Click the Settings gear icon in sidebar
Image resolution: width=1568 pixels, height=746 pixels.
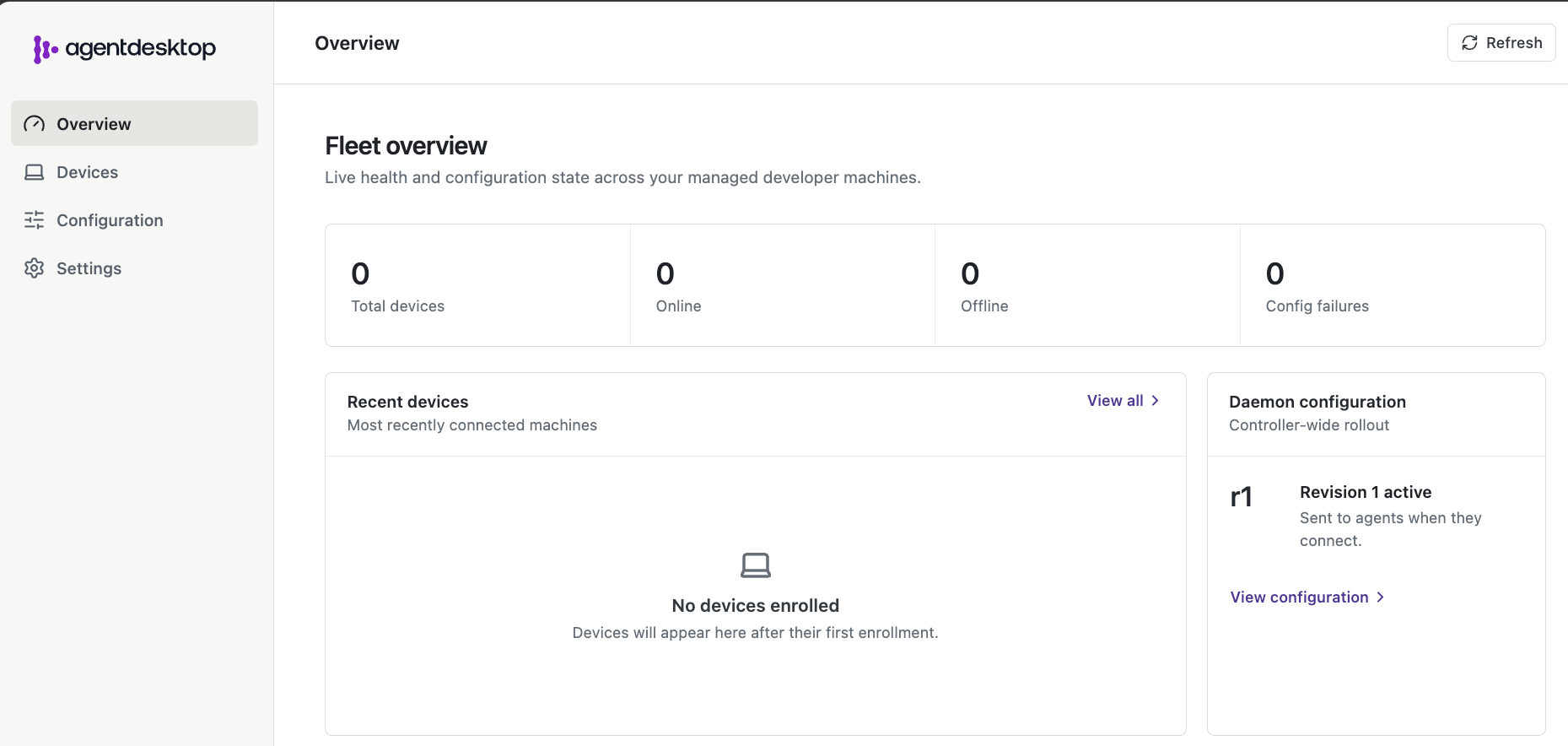[x=35, y=268]
